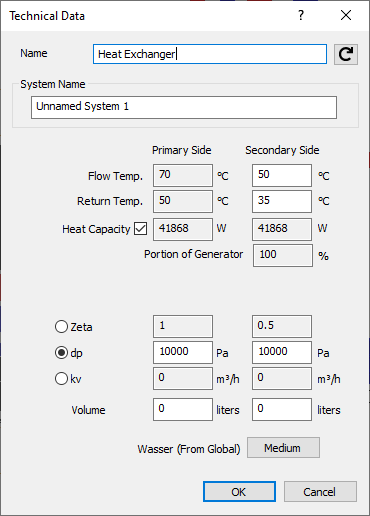This screenshot has width=370, height=516.
Task: Click secondary dp field 10000 Pa
Action: (x=282, y=352)
